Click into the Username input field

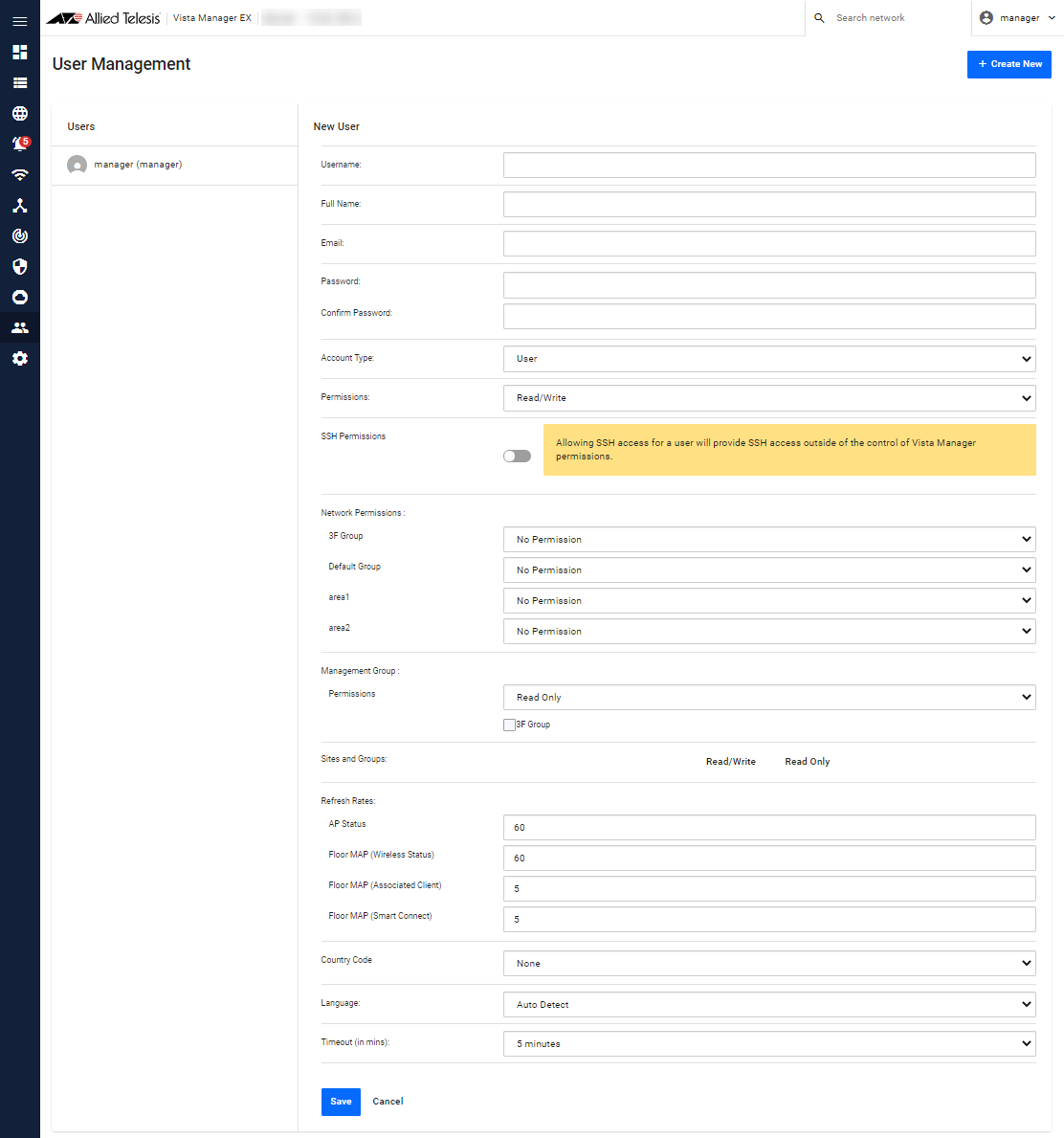click(x=768, y=166)
